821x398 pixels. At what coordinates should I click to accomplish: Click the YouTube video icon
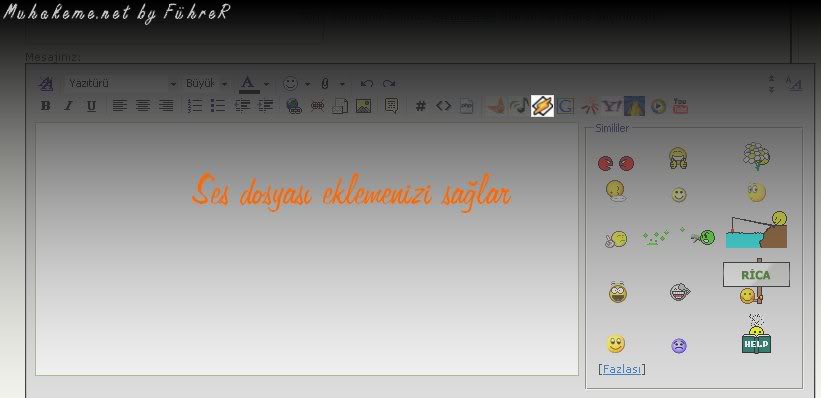coord(680,106)
